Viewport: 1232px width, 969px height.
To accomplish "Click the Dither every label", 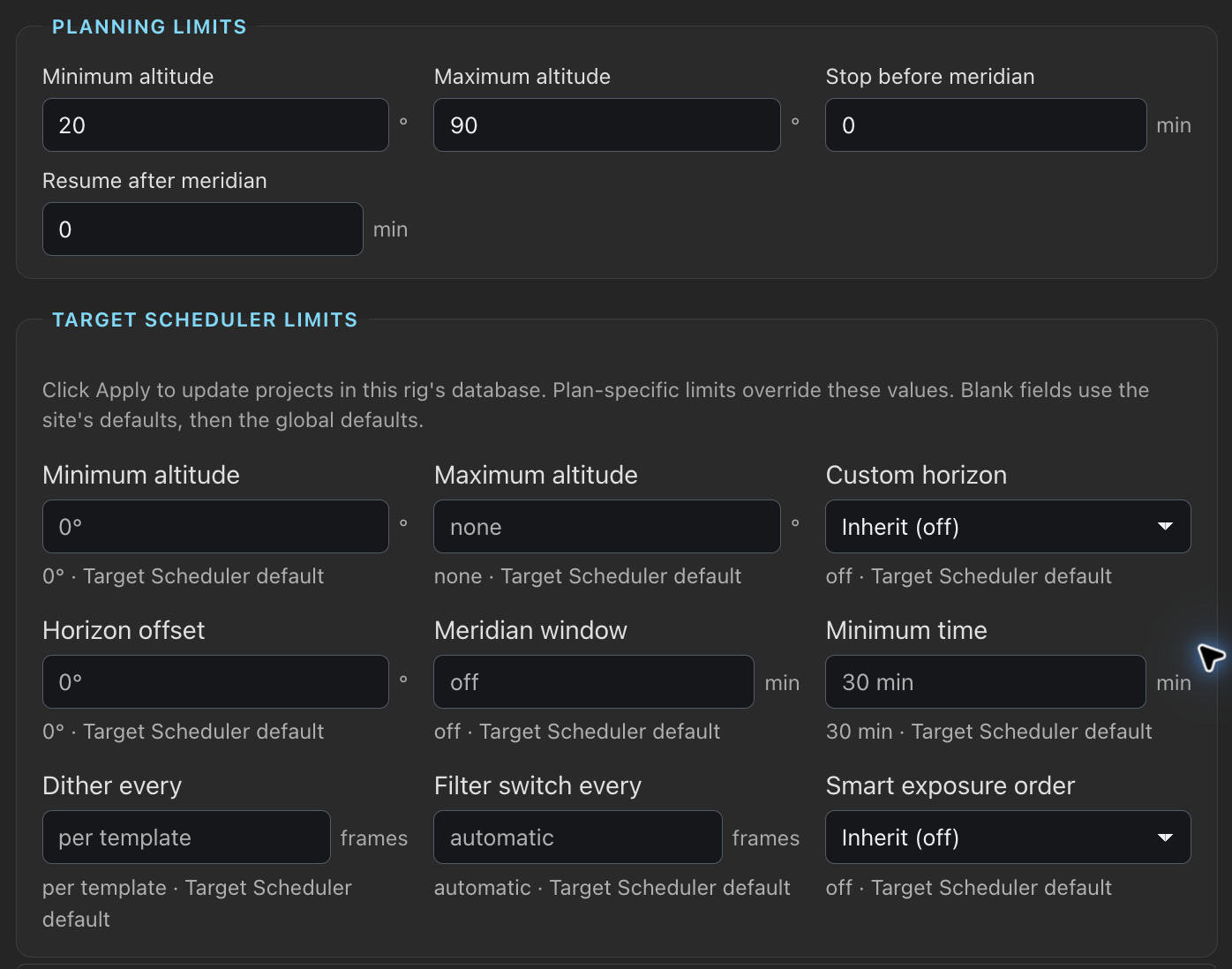I will pyautogui.click(x=112, y=785).
